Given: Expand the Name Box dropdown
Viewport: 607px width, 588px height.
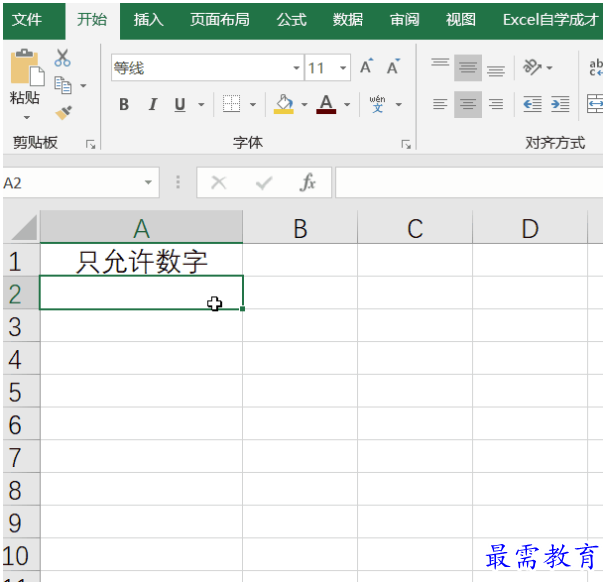Looking at the screenshot, I should pyautogui.click(x=148, y=182).
